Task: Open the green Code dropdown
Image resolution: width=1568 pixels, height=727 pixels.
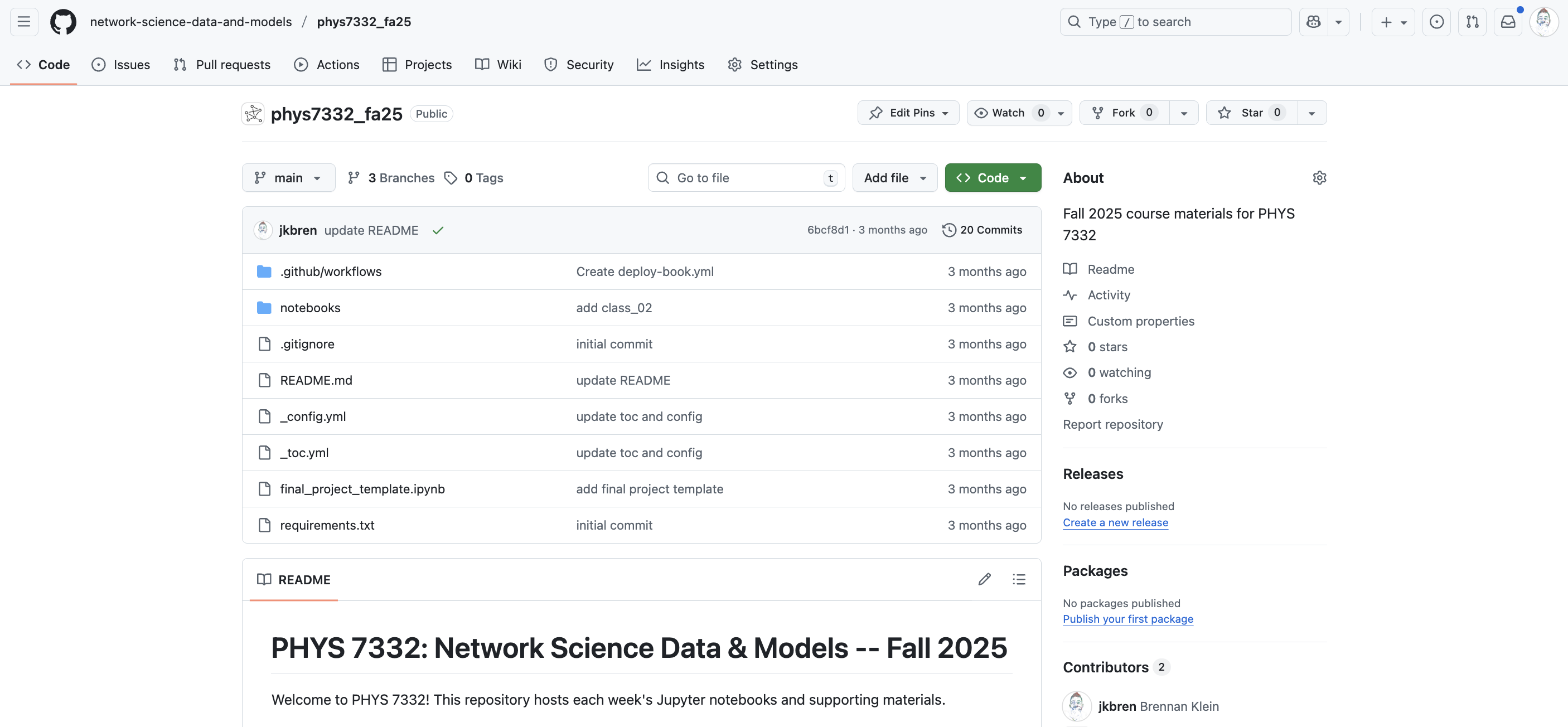Action: 992,178
